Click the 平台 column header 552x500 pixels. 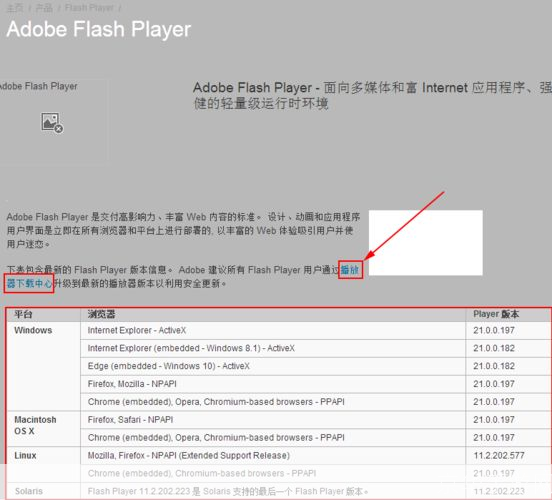23,314
